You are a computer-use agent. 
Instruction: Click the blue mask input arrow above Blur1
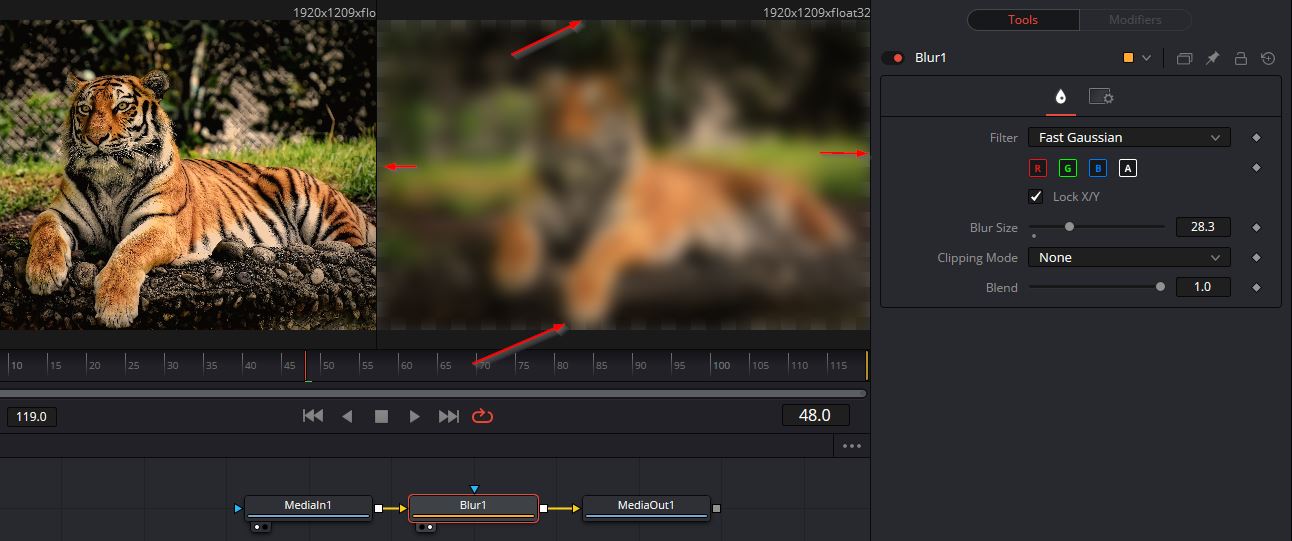coord(474,489)
